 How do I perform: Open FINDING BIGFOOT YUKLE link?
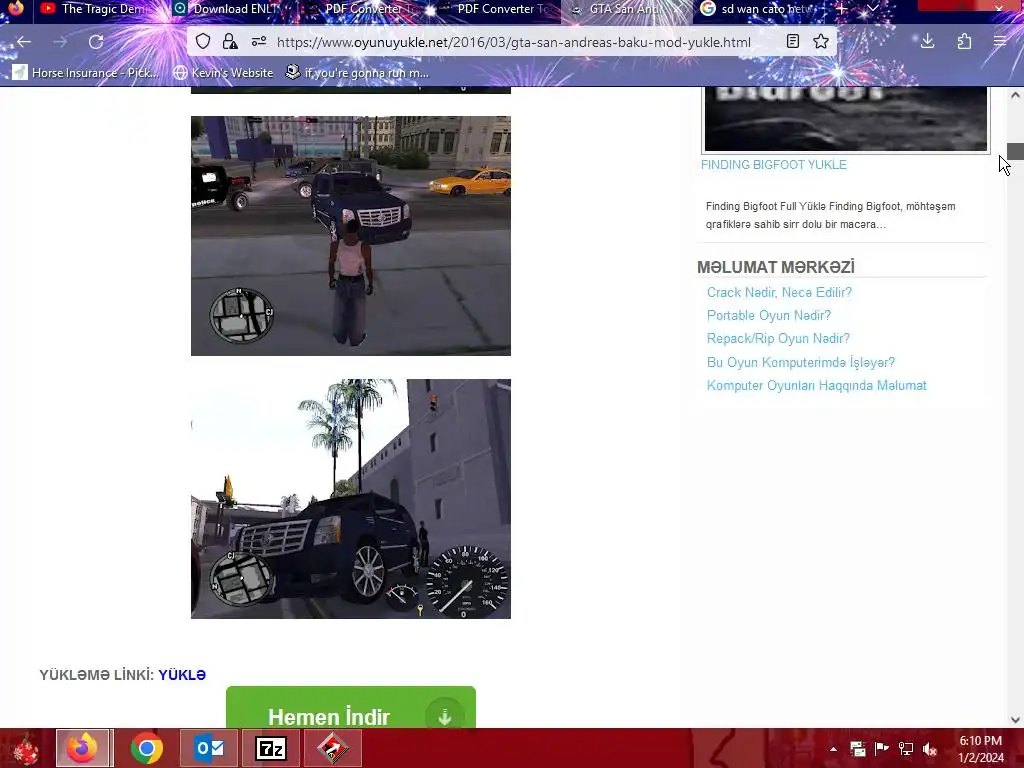tap(774, 165)
